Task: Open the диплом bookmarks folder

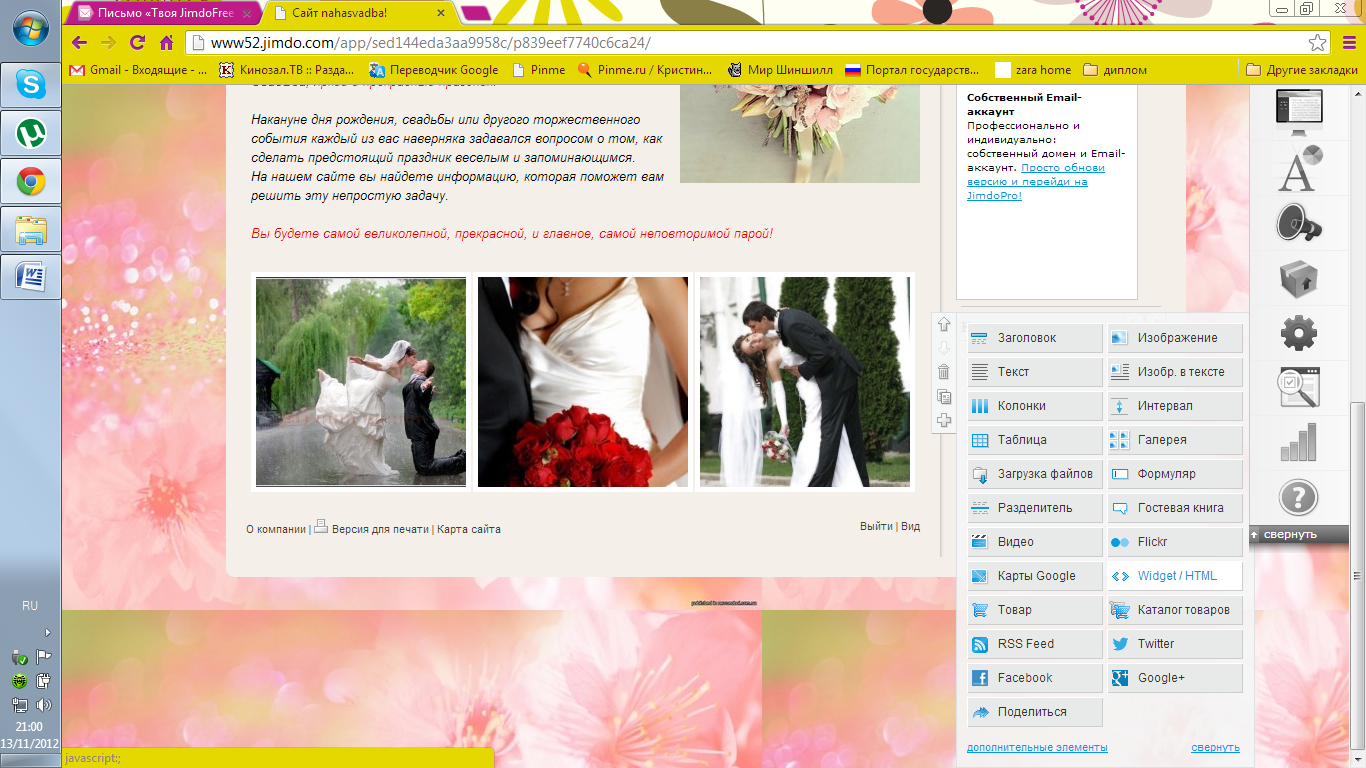Action: [x=1114, y=70]
